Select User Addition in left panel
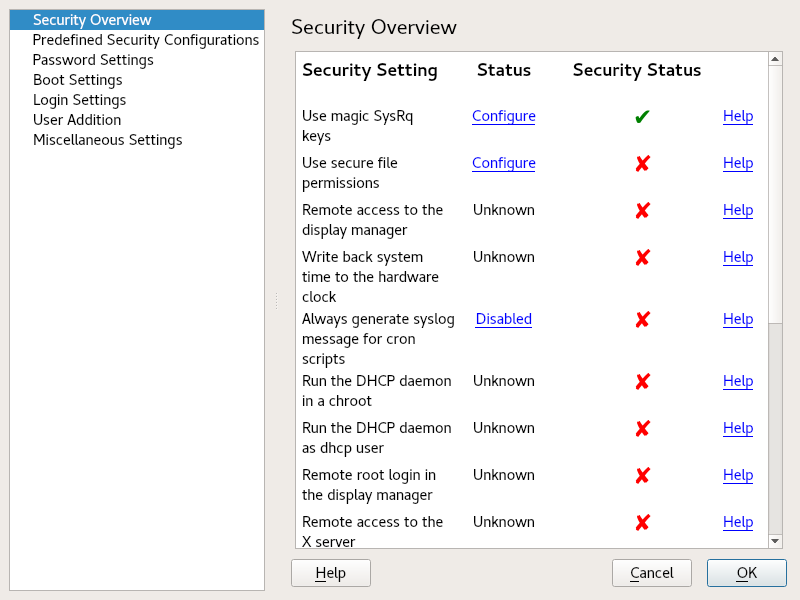Screen dimensions: 800x600 coord(77,120)
